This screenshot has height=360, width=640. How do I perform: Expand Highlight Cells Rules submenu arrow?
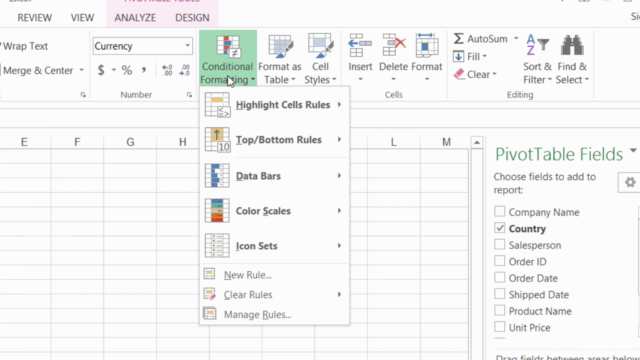pos(339,105)
